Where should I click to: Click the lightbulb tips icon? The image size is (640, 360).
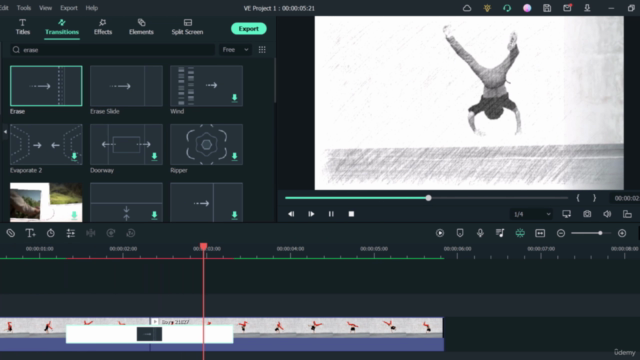[487, 8]
